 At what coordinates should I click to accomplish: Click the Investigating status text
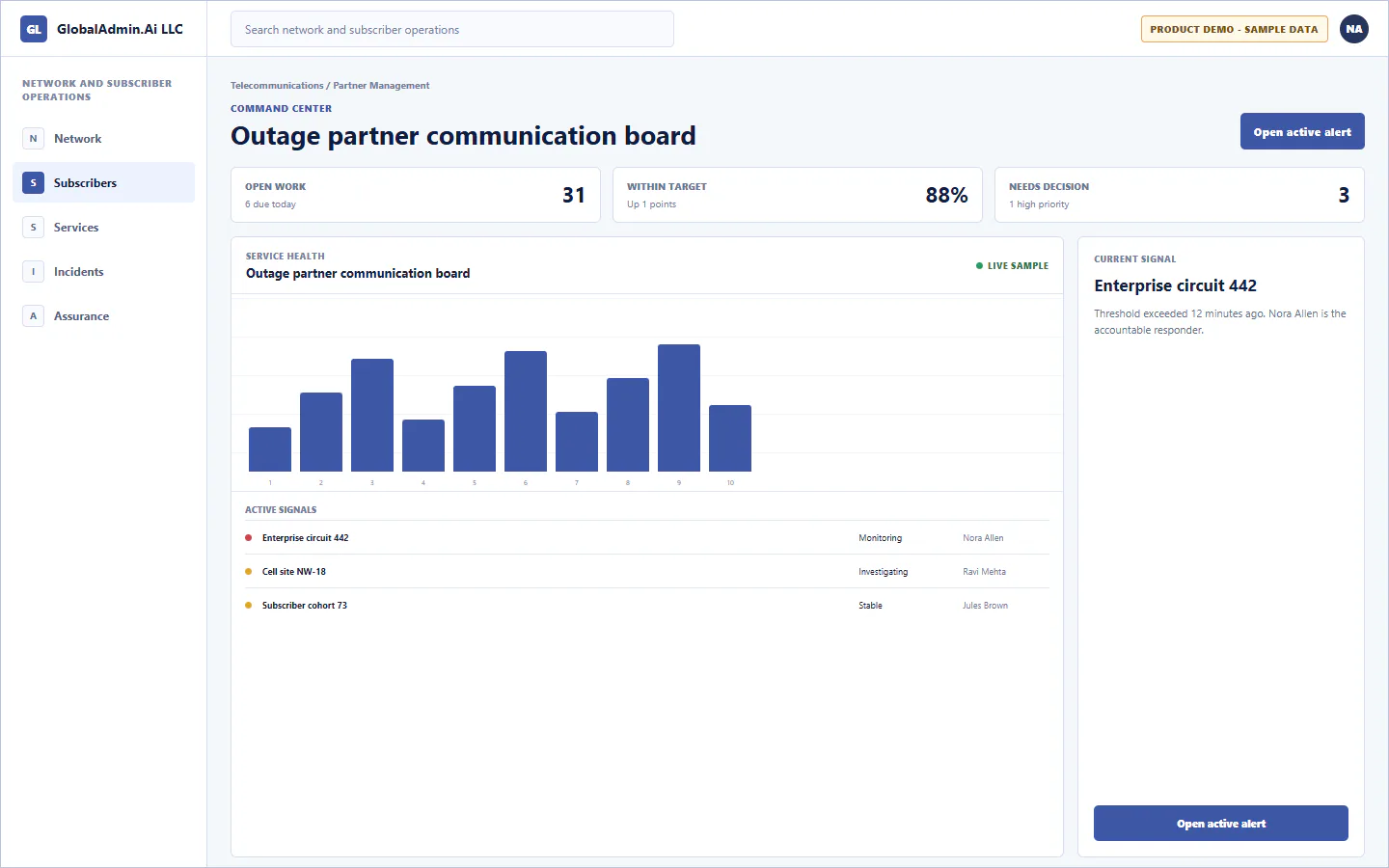click(x=884, y=572)
